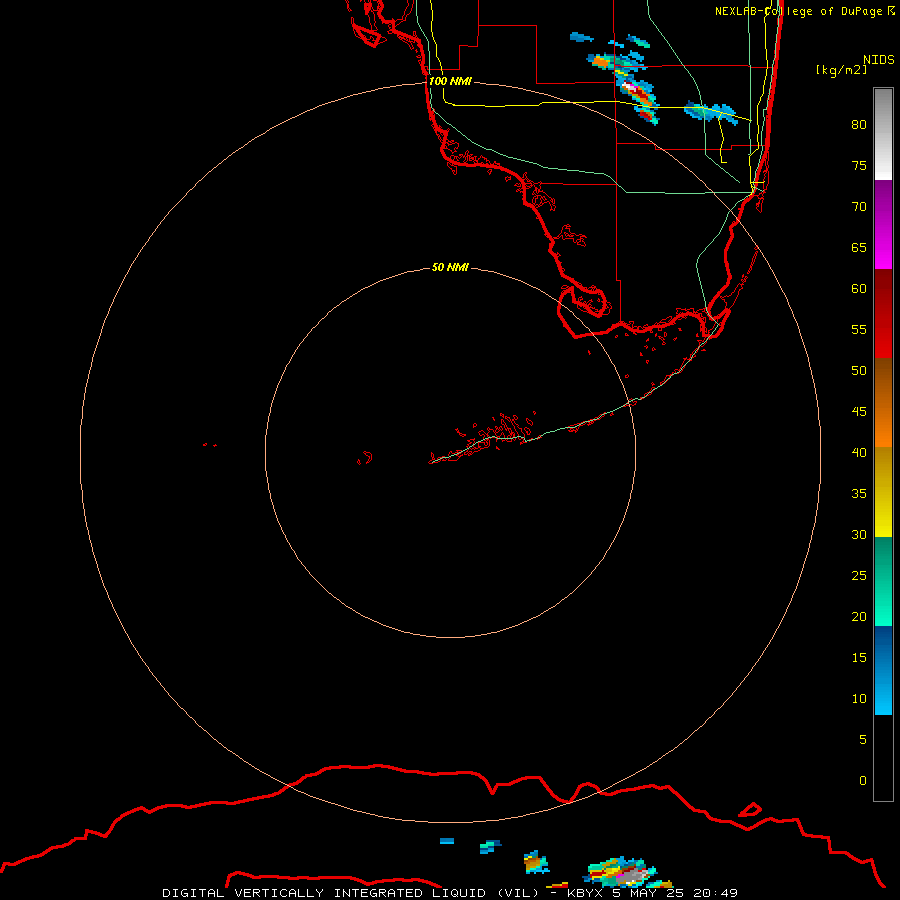
Task: Click the 40 value on the scale
Action: point(859,453)
